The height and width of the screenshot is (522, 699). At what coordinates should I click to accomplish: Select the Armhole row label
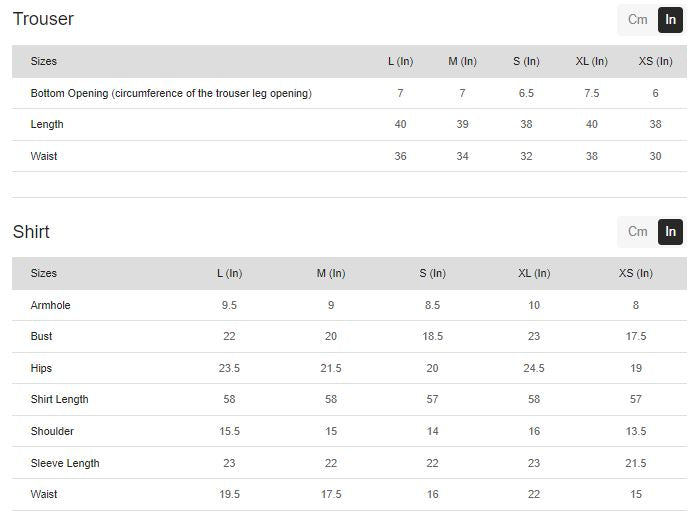tap(50, 305)
